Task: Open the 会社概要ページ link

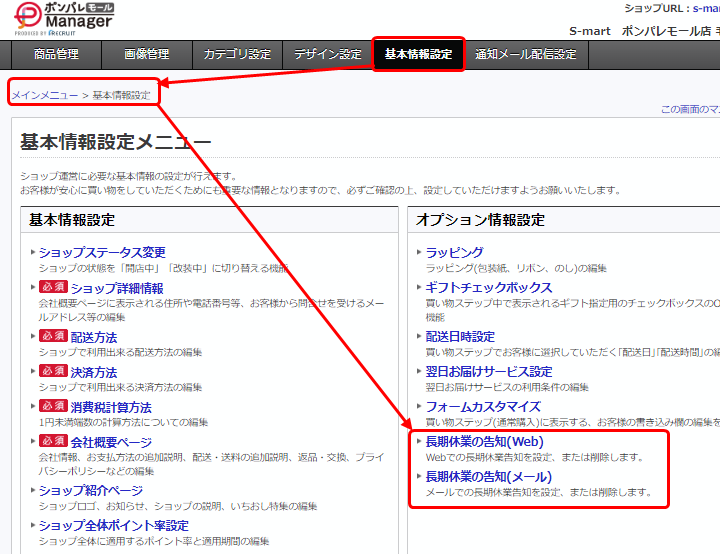Action: coord(111,442)
